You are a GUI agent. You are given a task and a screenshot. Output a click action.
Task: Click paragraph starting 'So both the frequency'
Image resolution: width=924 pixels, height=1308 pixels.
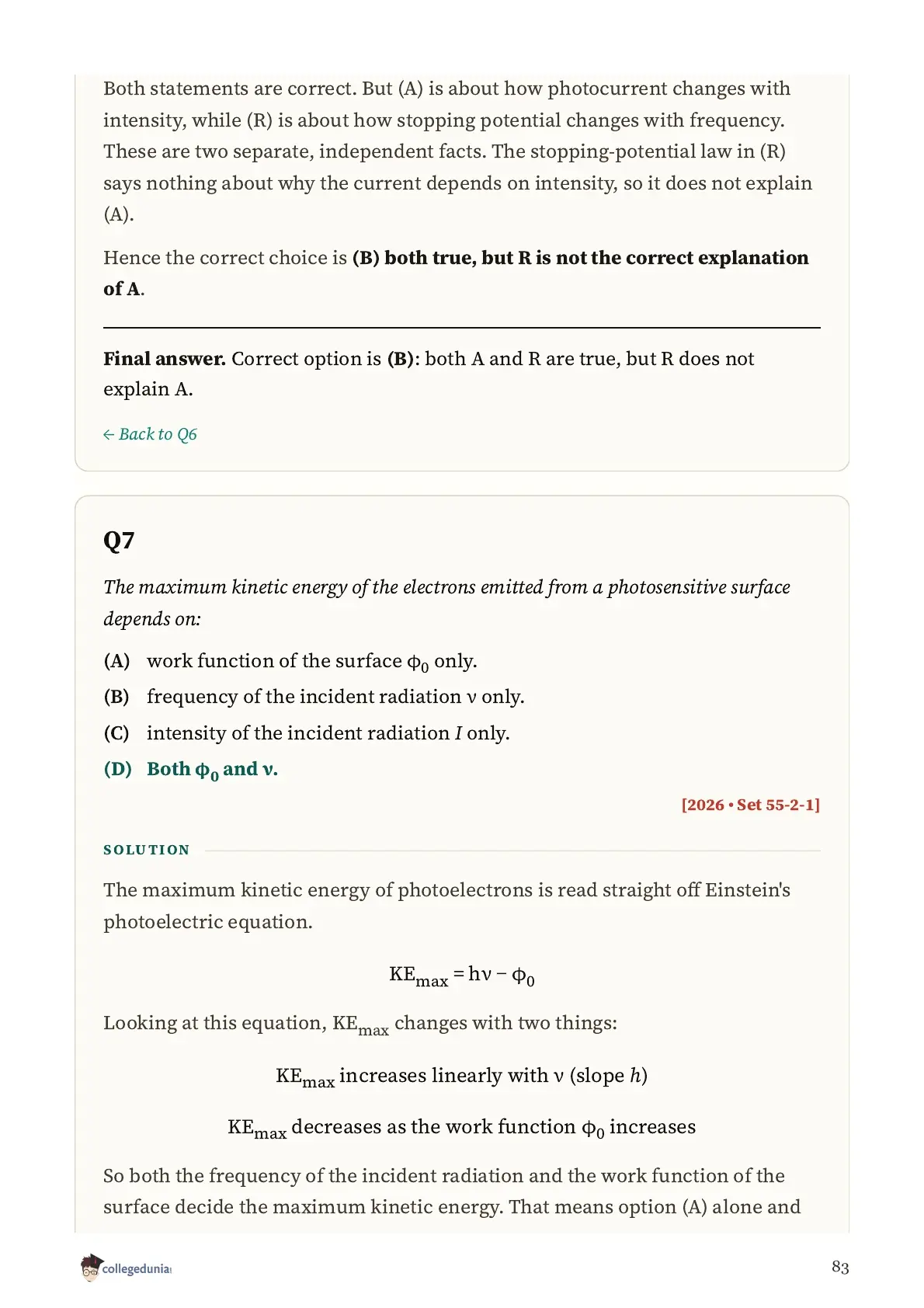[x=453, y=1191]
